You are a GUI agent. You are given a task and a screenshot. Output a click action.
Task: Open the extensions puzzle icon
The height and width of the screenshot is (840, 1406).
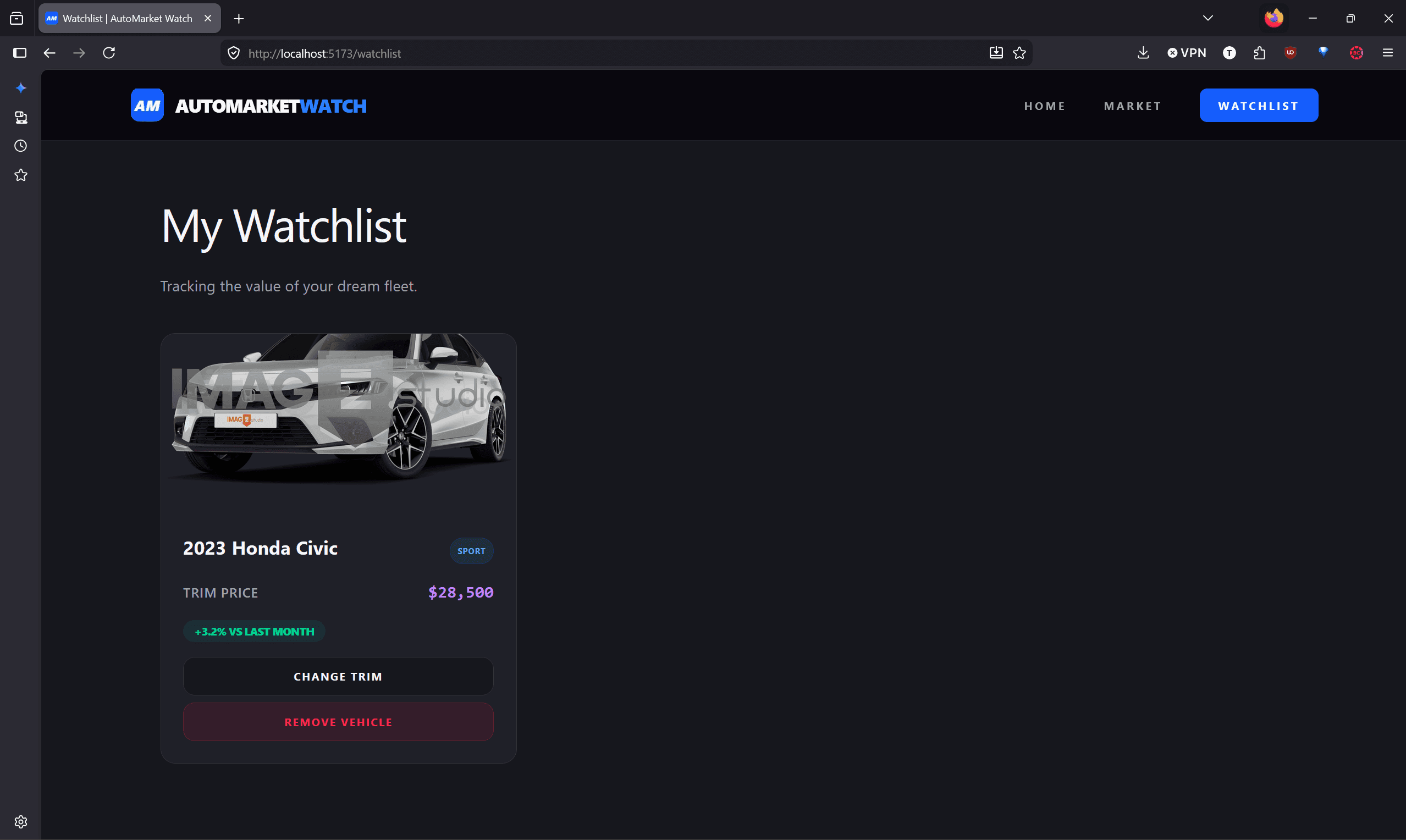(1259, 53)
